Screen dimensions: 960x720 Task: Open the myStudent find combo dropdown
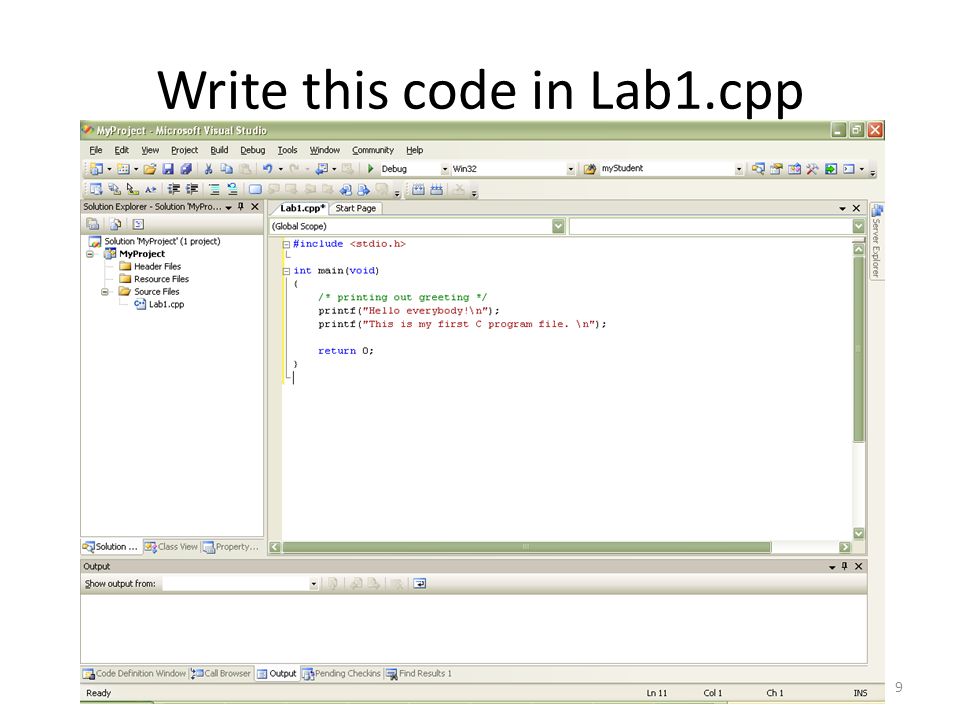(739, 169)
